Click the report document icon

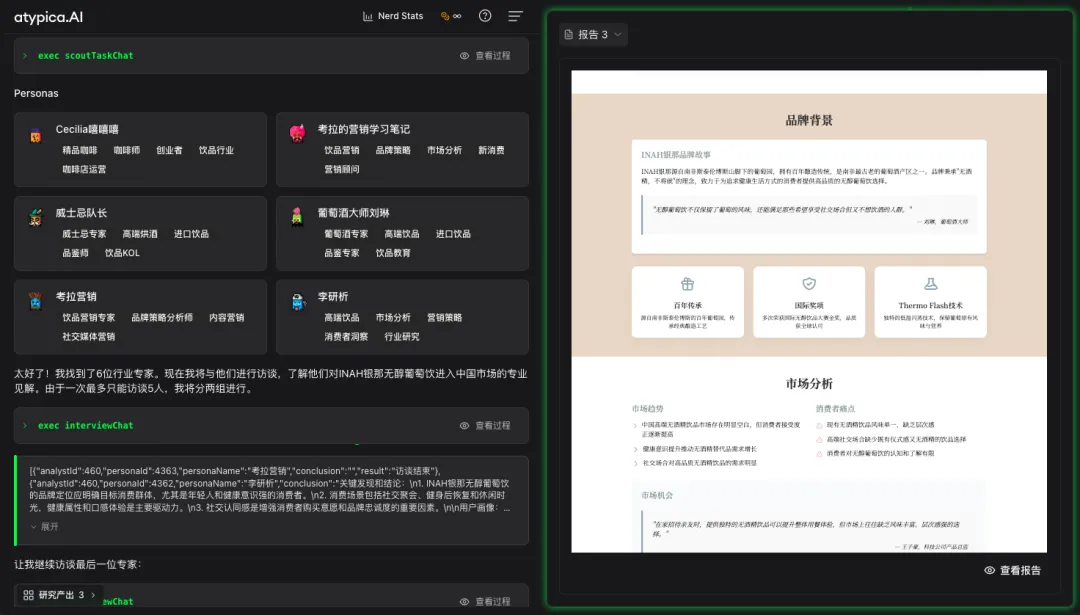(569, 34)
